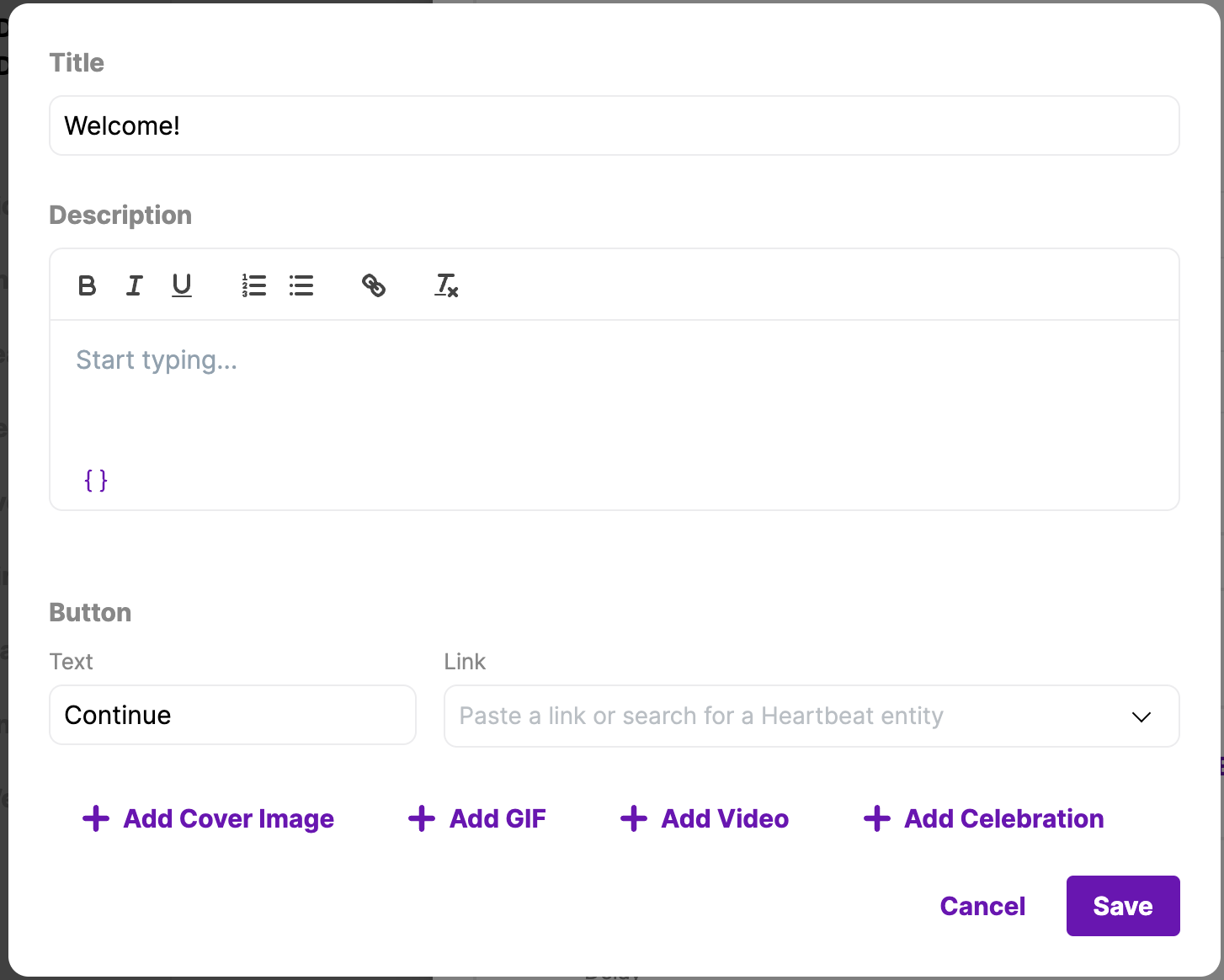Click the button Text field showing Continue

232,715
